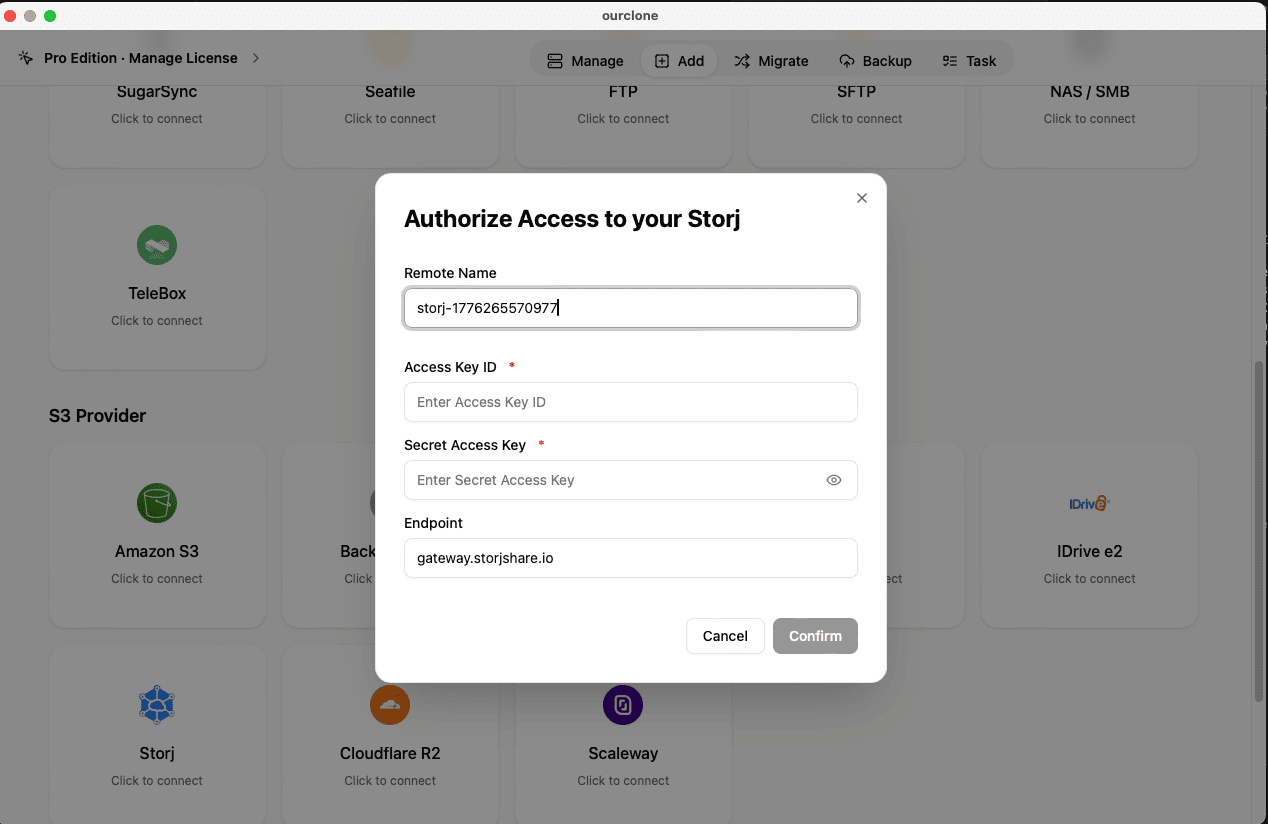
Task: Close the Authorize Access dialog
Action: 861,198
